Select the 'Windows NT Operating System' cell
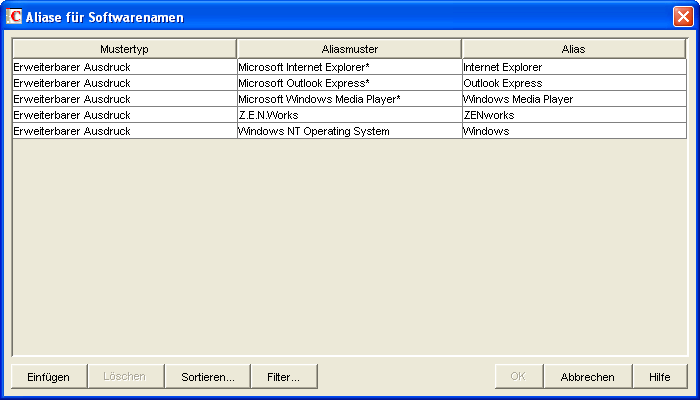Image resolution: width=700 pixels, height=400 pixels. tap(350, 131)
